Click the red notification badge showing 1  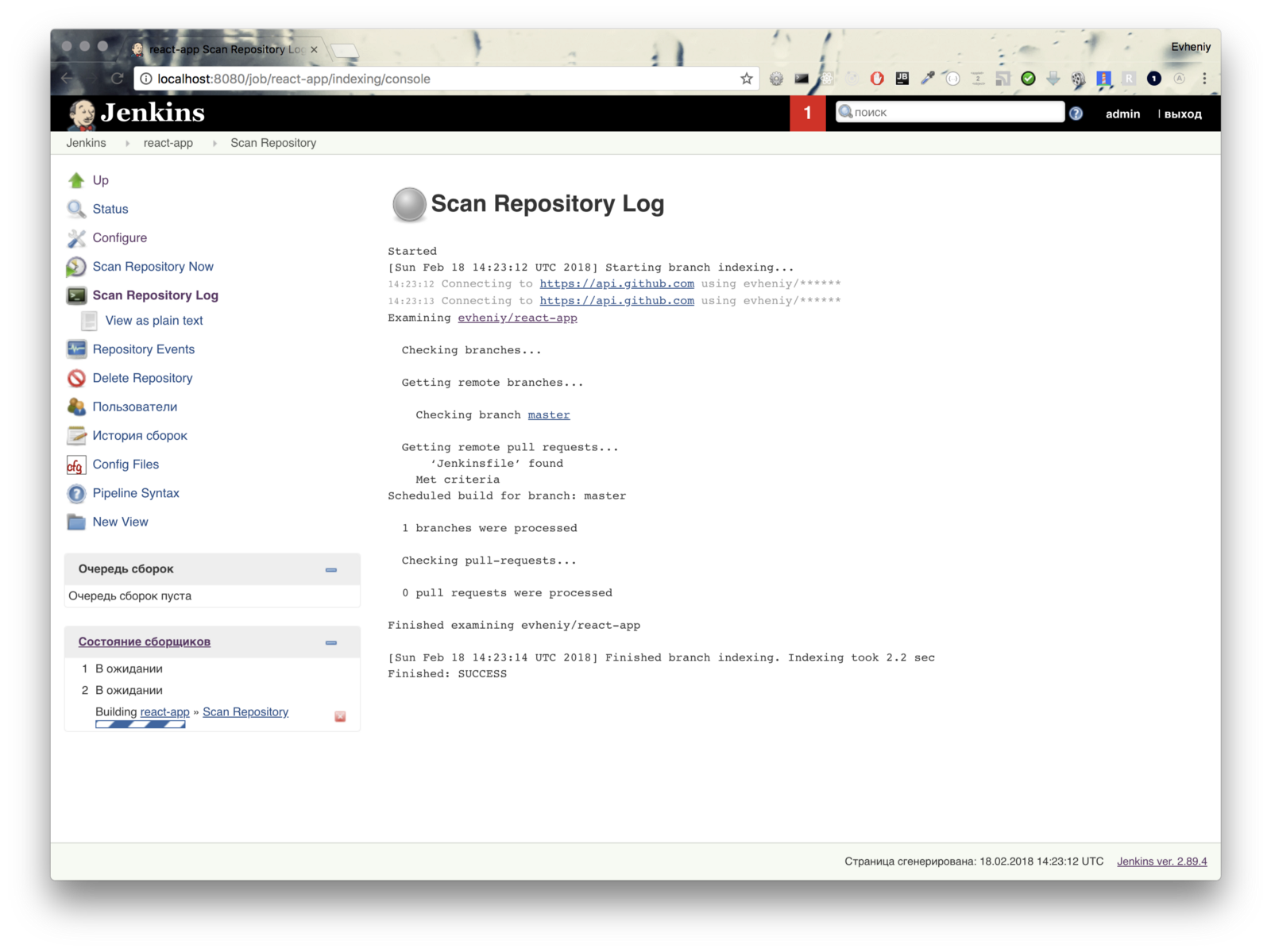(807, 114)
